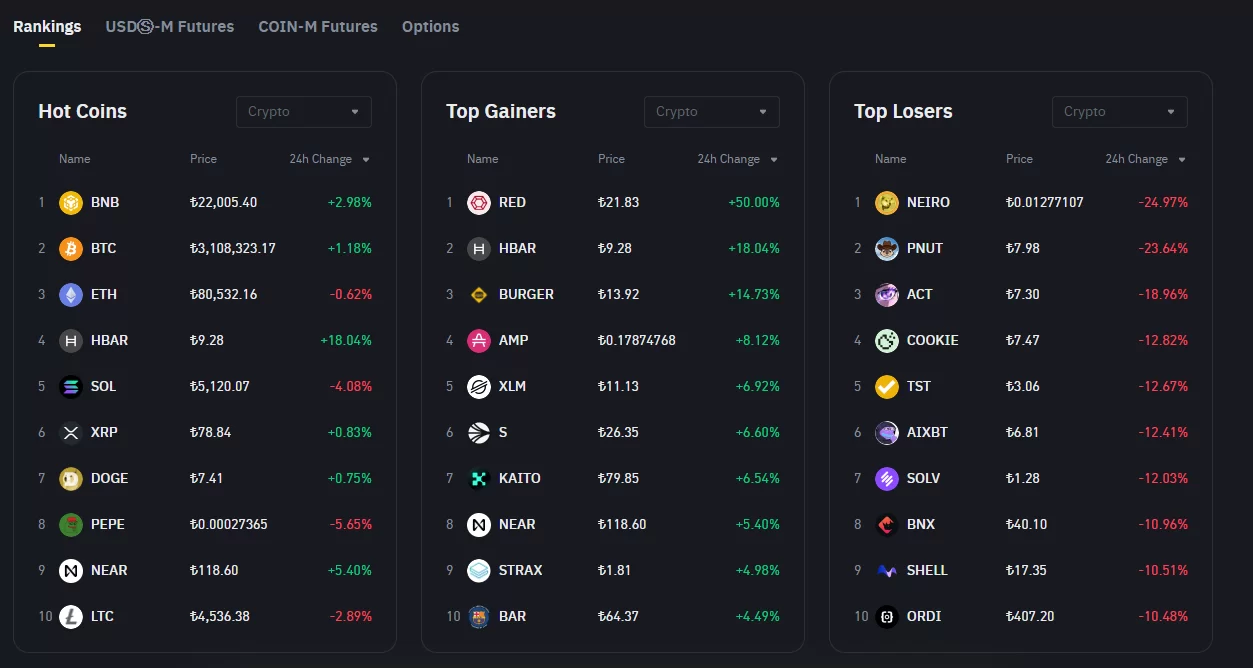Open the Options tab
Viewport: 1253px width, 668px height.
tap(431, 27)
